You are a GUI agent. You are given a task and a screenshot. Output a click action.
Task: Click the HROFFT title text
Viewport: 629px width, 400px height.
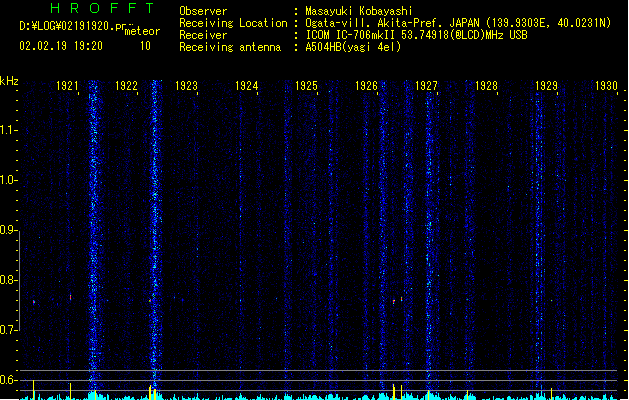point(102,8)
